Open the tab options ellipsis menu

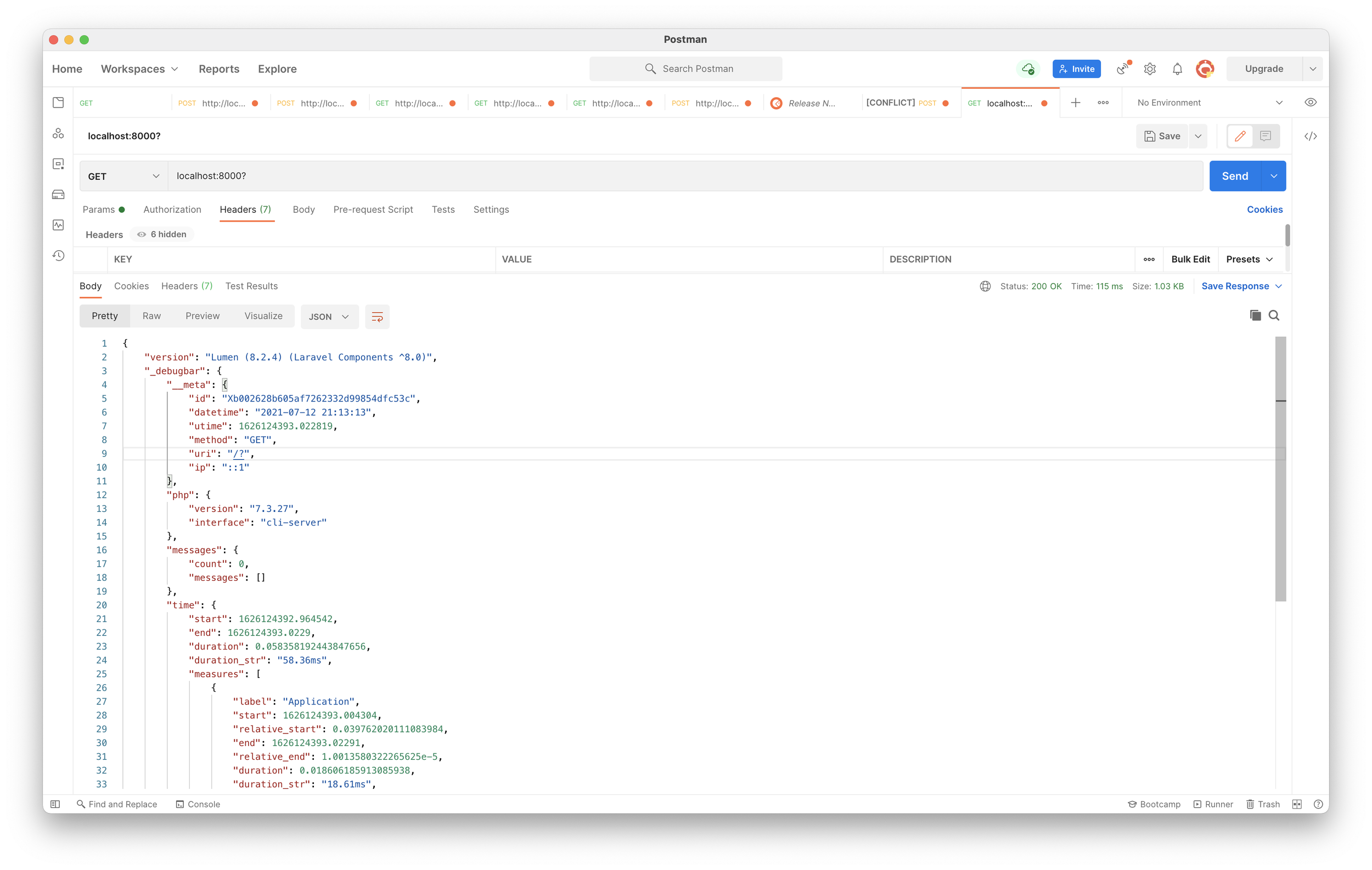click(x=1103, y=103)
